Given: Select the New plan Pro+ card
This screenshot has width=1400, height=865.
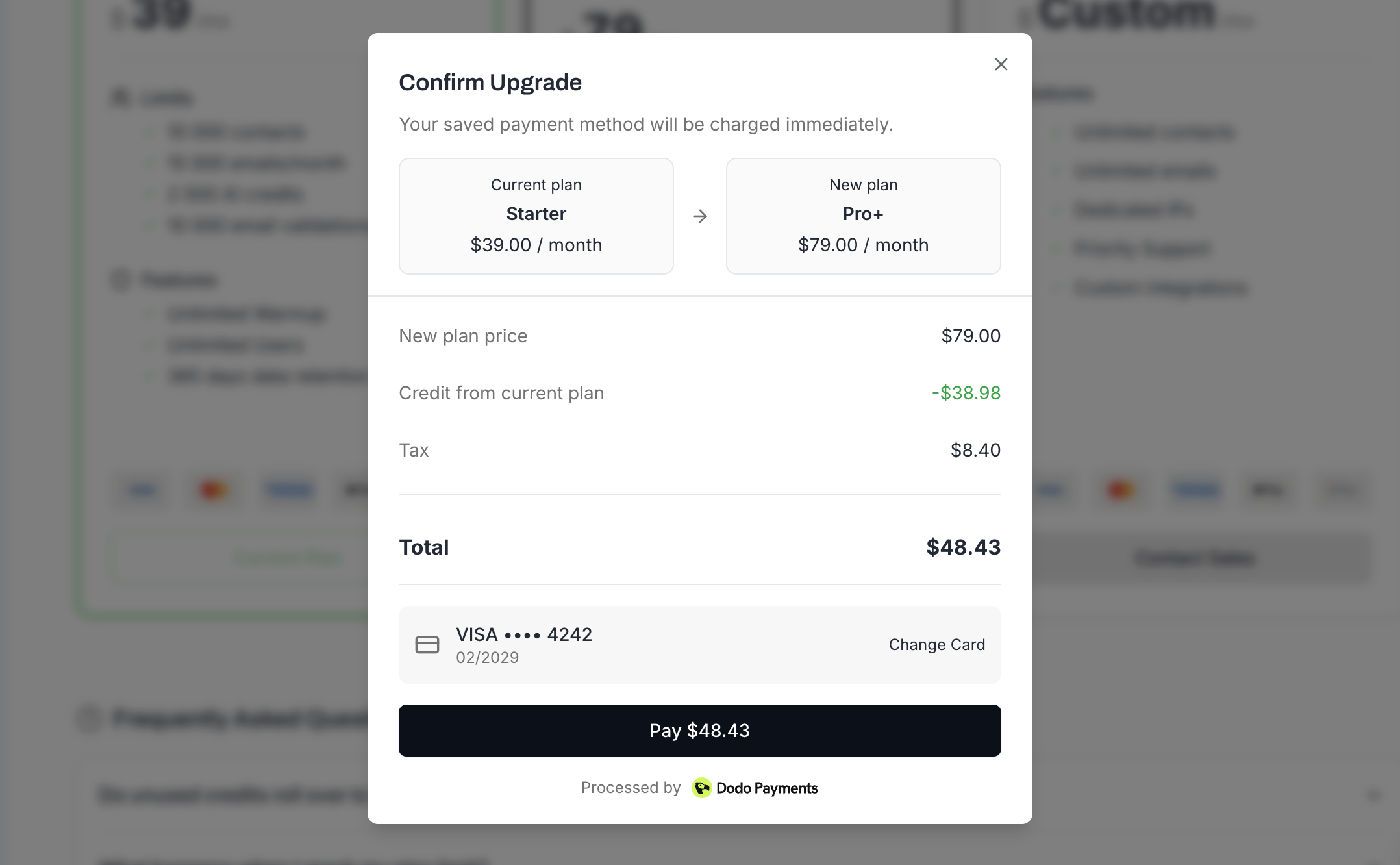Looking at the screenshot, I should (864, 216).
